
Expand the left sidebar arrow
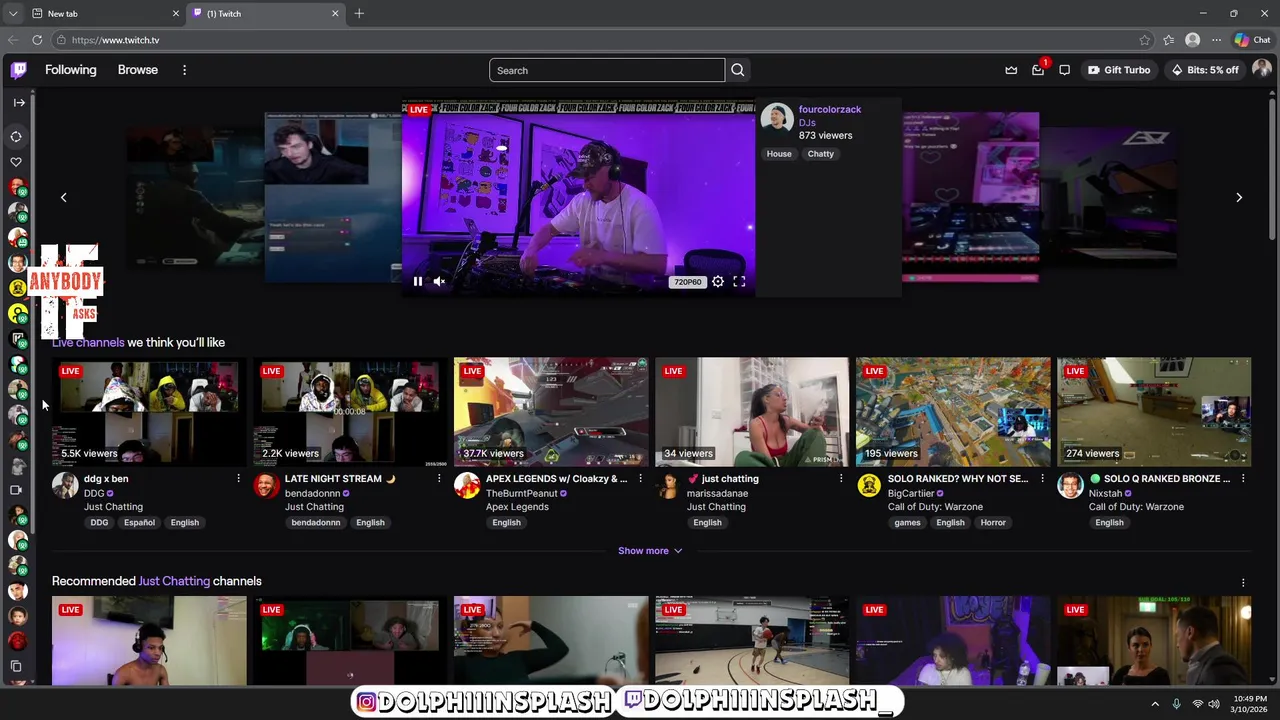pyautogui.click(x=19, y=102)
